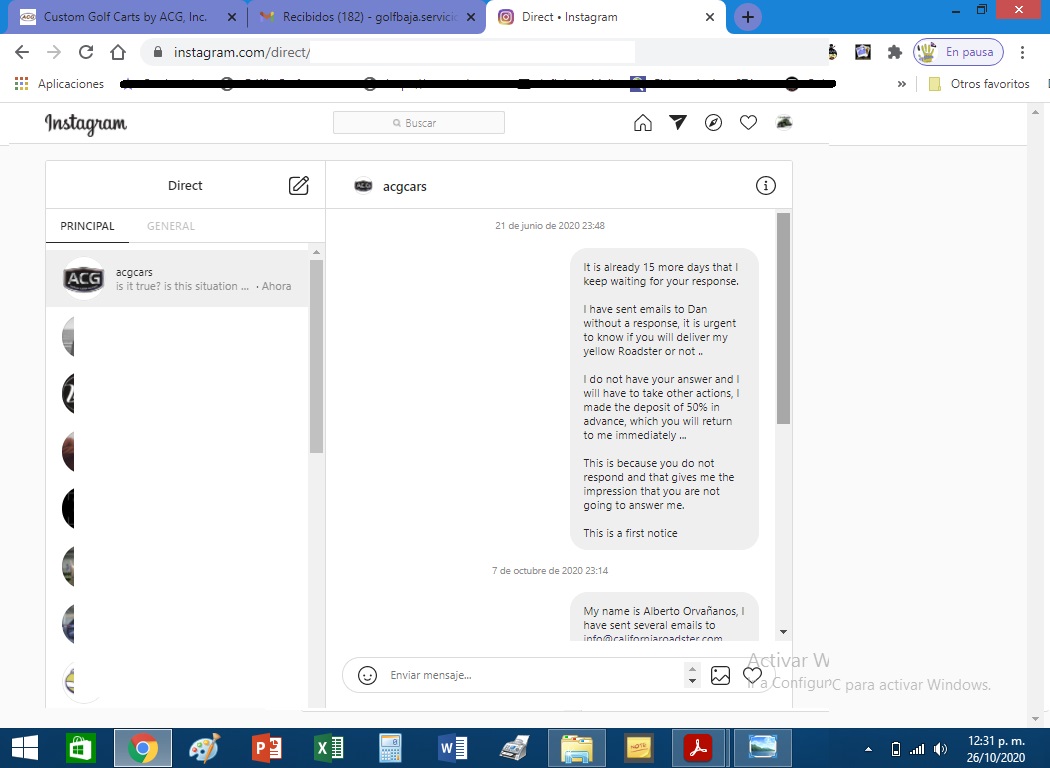Click down arrow of chat scrollbar
This screenshot has width=1050, height=768.
[783, 632]
